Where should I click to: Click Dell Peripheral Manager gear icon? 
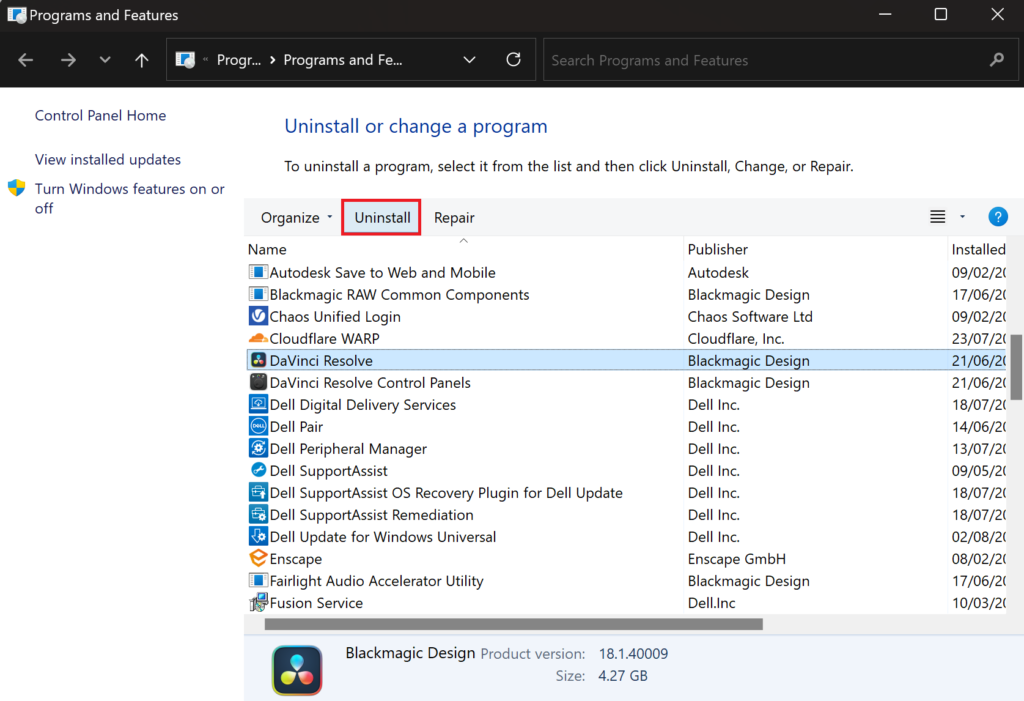(258, 448)
